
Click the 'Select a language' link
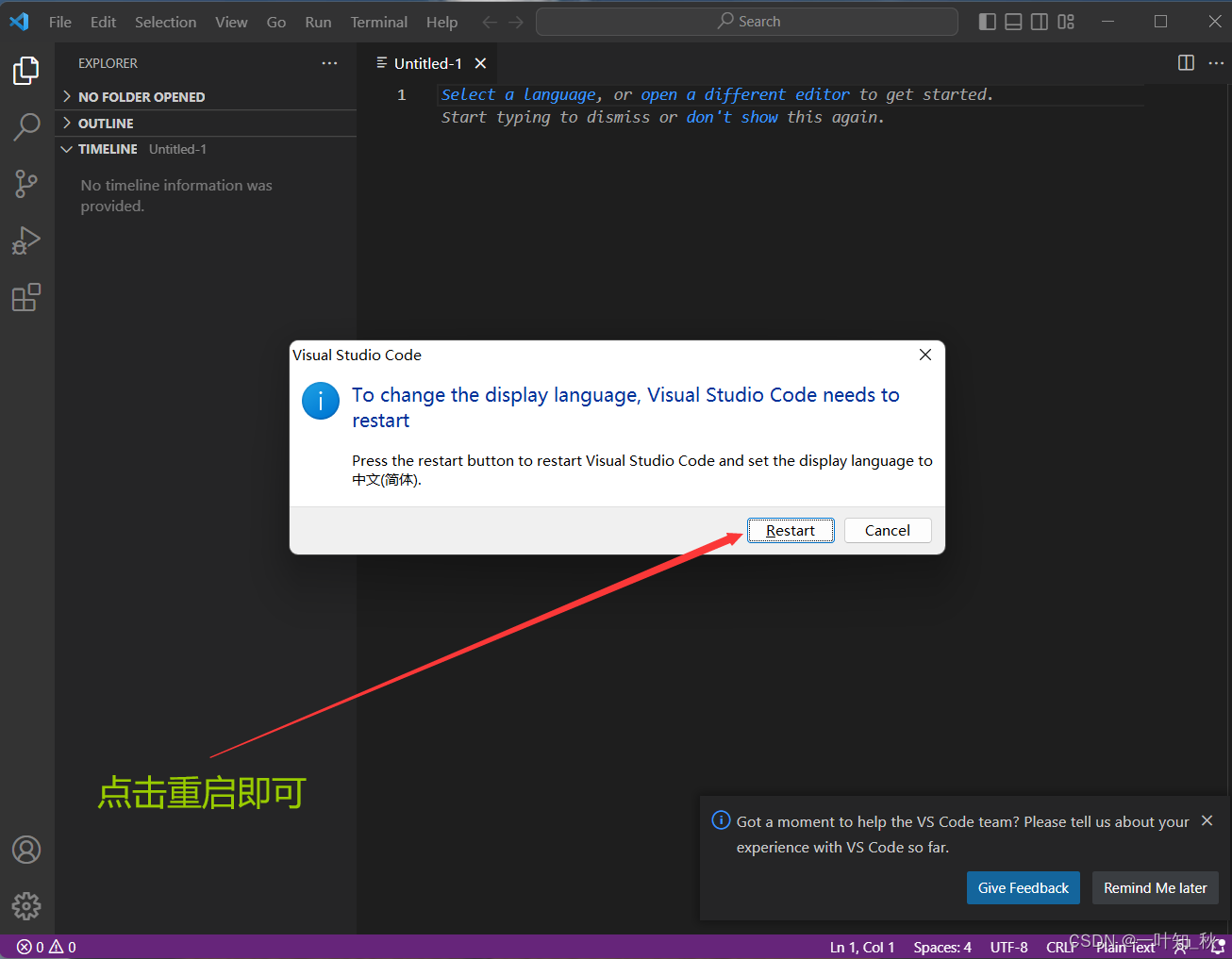tap(519, 94)
